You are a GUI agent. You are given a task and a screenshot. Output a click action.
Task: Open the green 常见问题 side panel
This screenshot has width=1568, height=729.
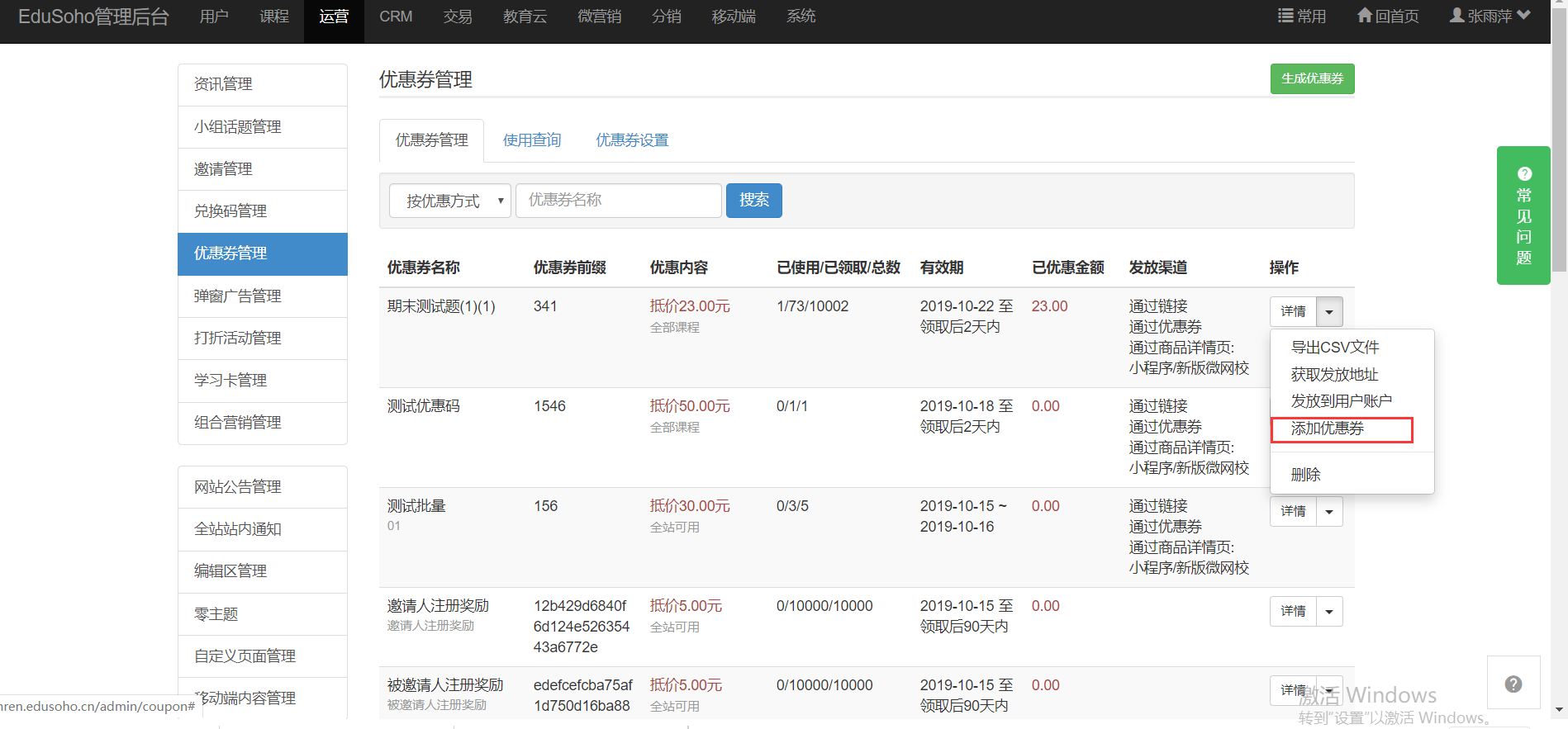[x=1523, y=216]
